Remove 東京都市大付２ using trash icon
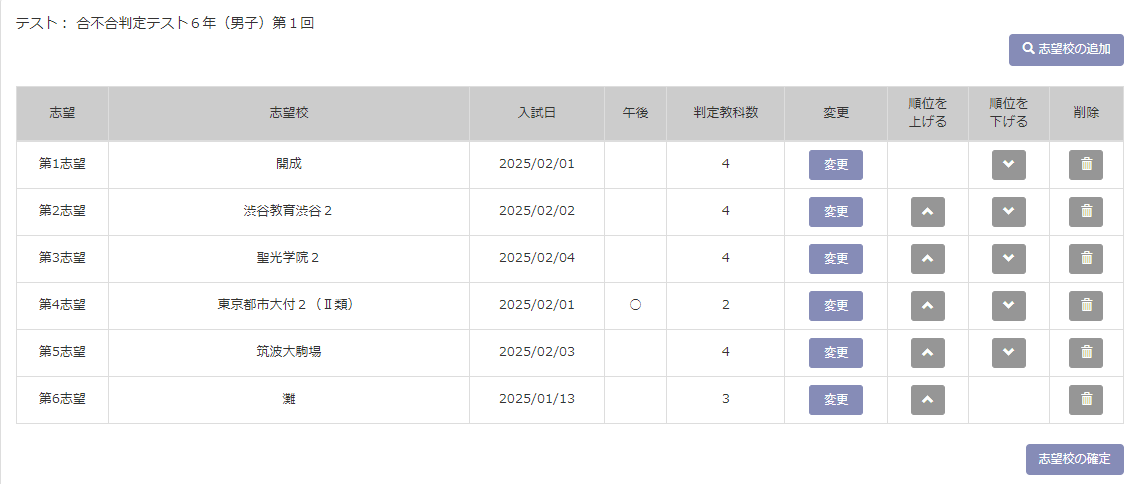The image size is (1137, 484). [1086, 306]
